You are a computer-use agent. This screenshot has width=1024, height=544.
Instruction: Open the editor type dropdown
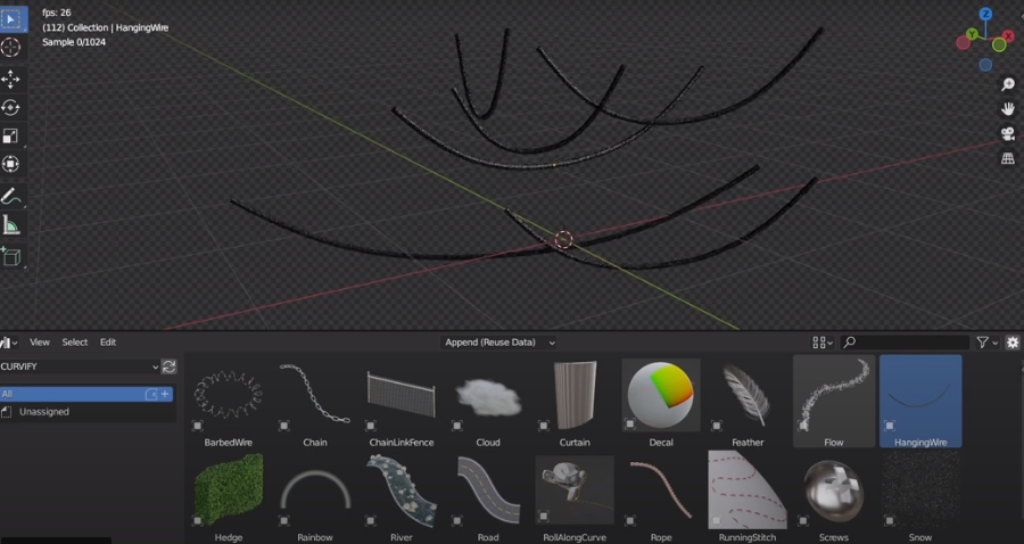[9, 342]
